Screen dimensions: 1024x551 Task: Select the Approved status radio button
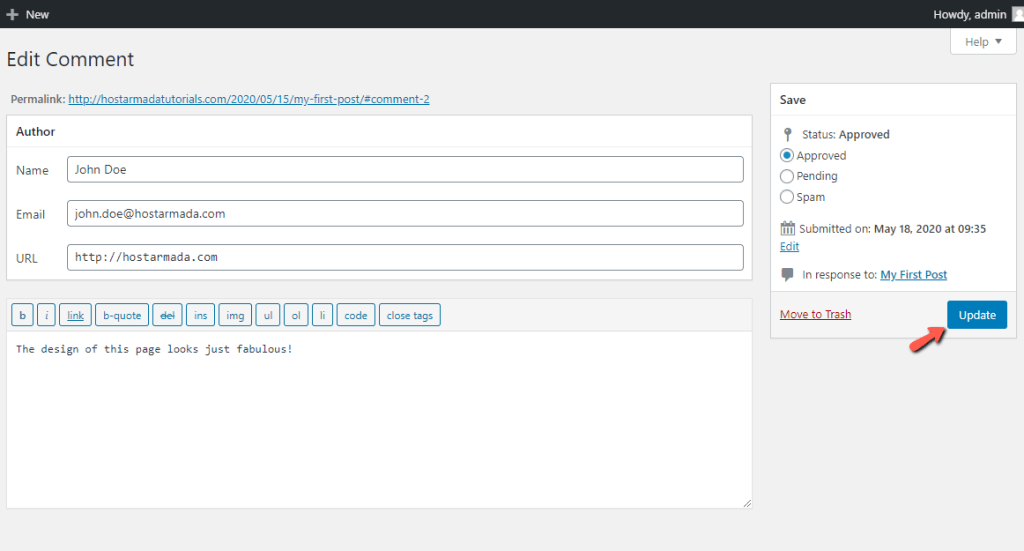click(787, 155)
